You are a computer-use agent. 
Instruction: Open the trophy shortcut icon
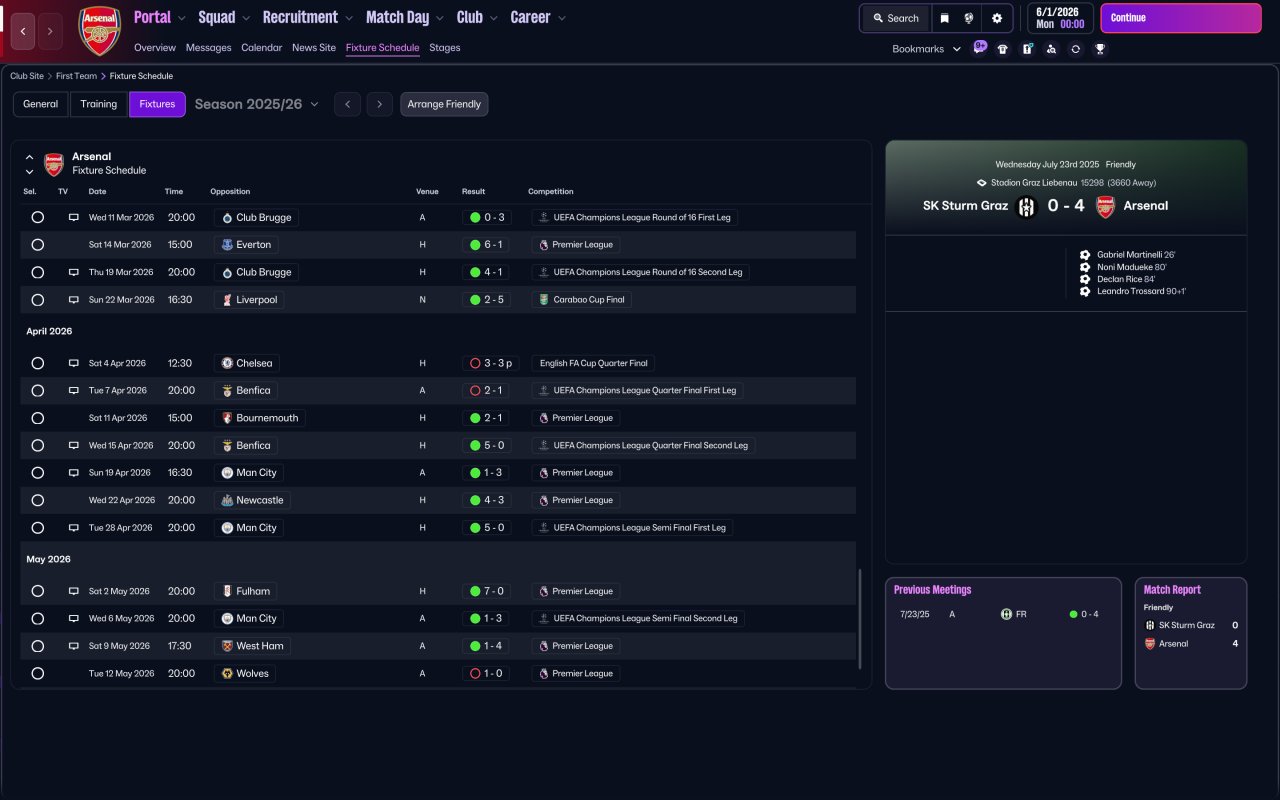pos(1100,49)
